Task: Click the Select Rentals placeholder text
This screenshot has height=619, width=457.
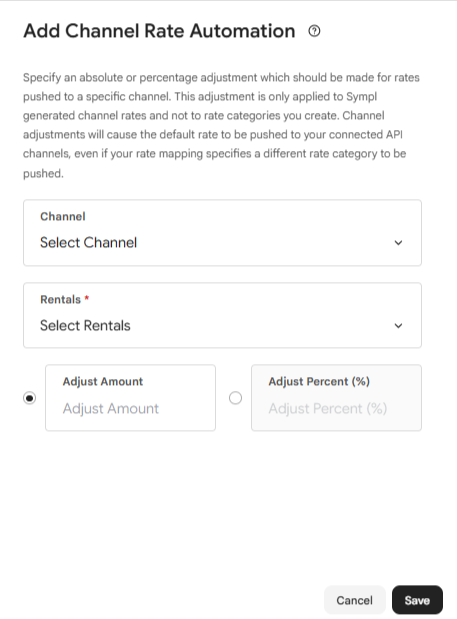Action: click(x=85, y=325)
